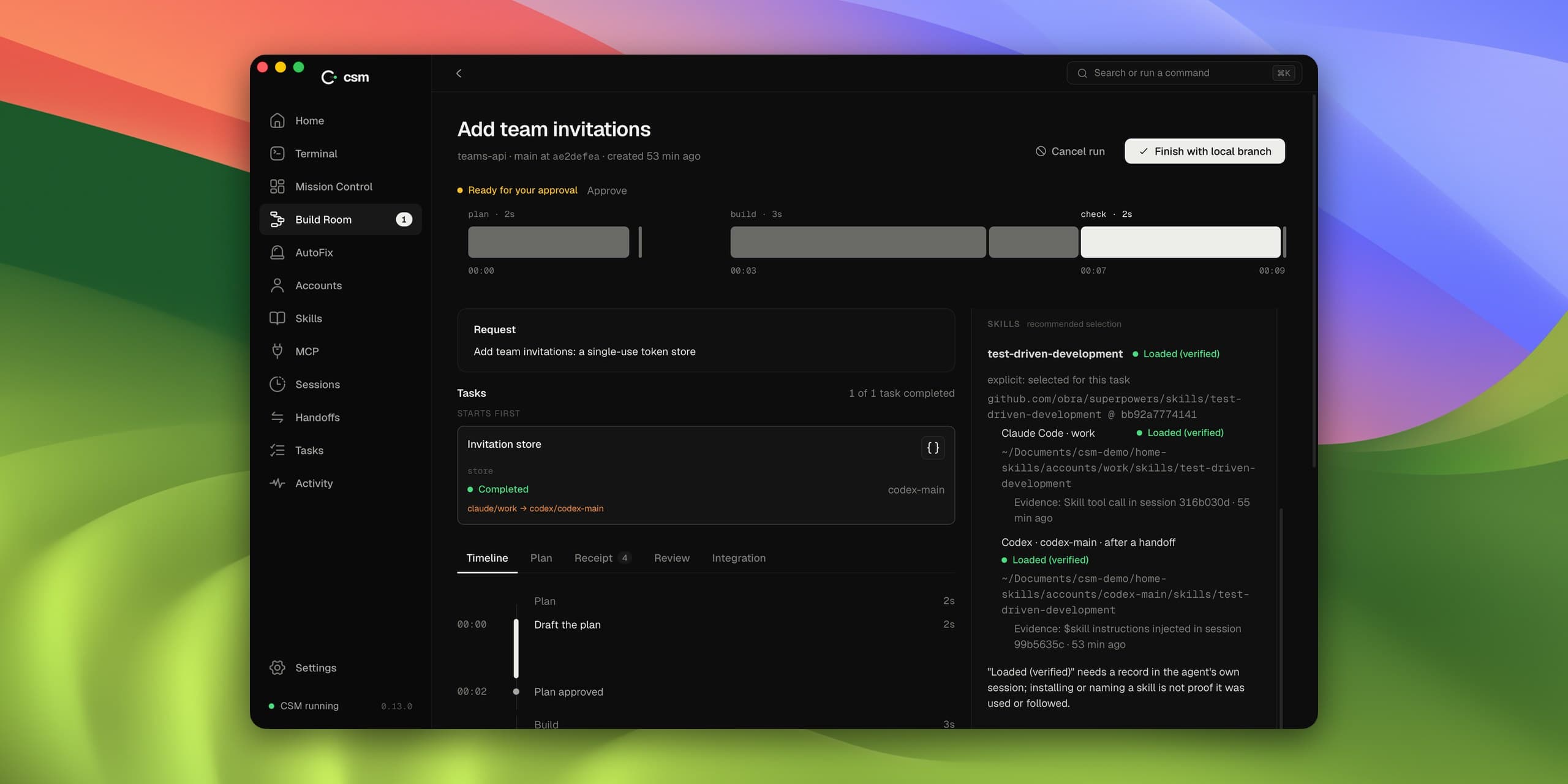Click 'Codex · codex-main · after a handoff' row
This screenshot has height=784, width=1568.
pyautogui.click(x=1088, y=542)
